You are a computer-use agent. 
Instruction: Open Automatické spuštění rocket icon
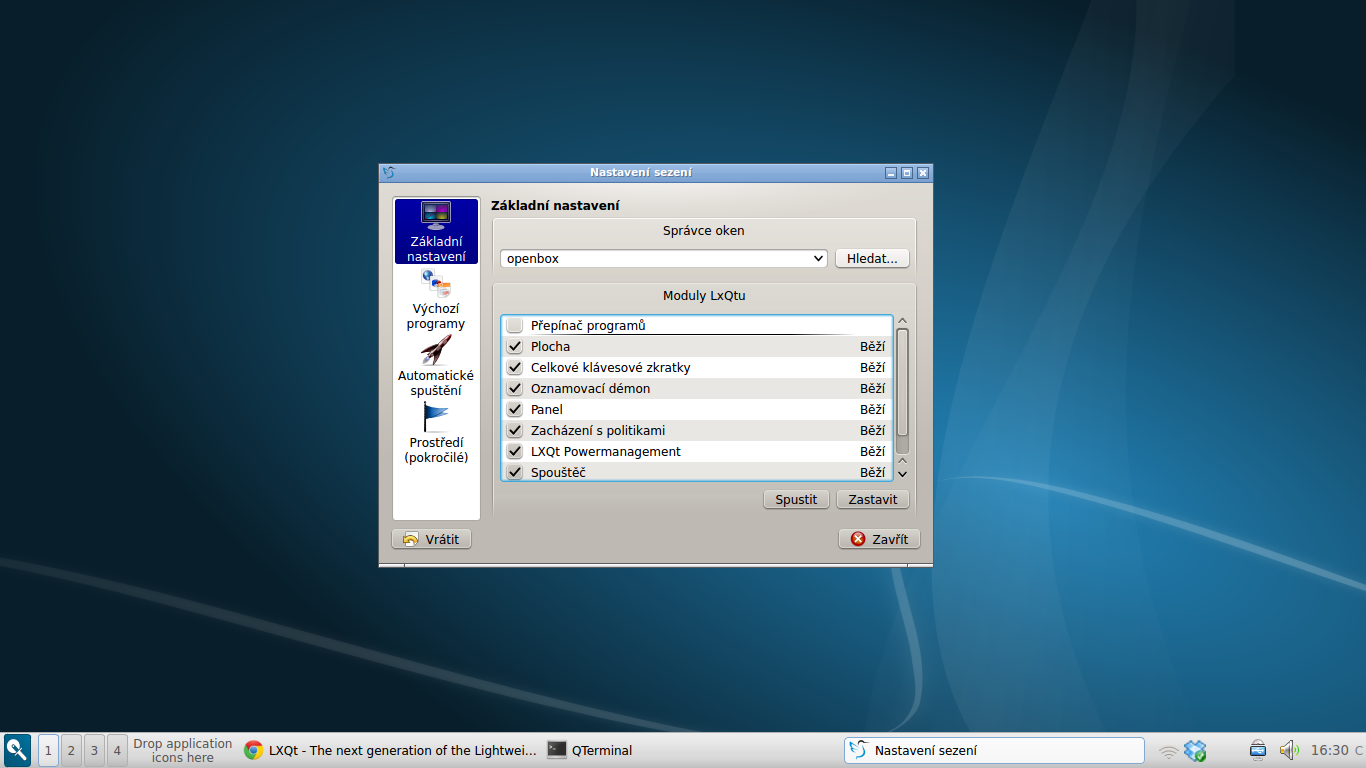point(436,350)
